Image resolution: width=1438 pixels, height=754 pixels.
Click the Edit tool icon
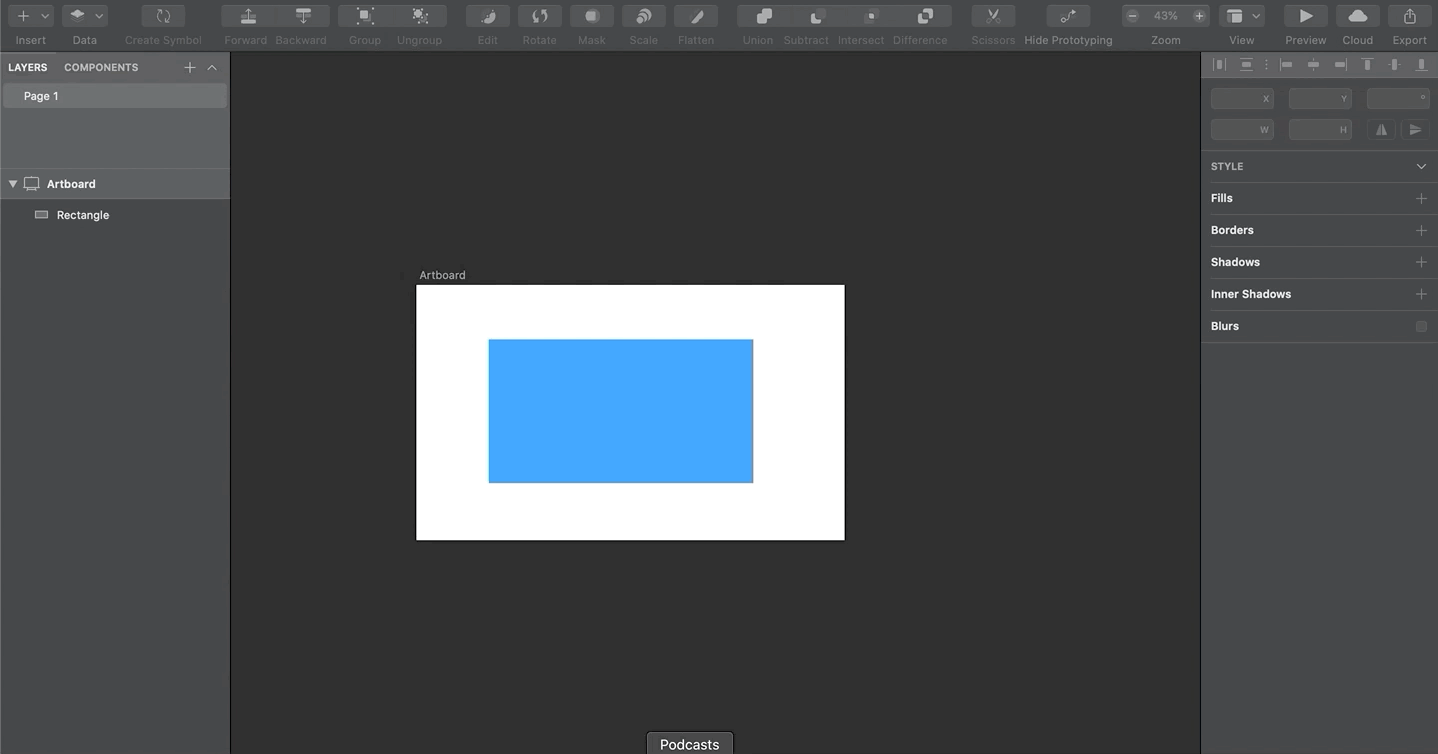coord(487,15)
